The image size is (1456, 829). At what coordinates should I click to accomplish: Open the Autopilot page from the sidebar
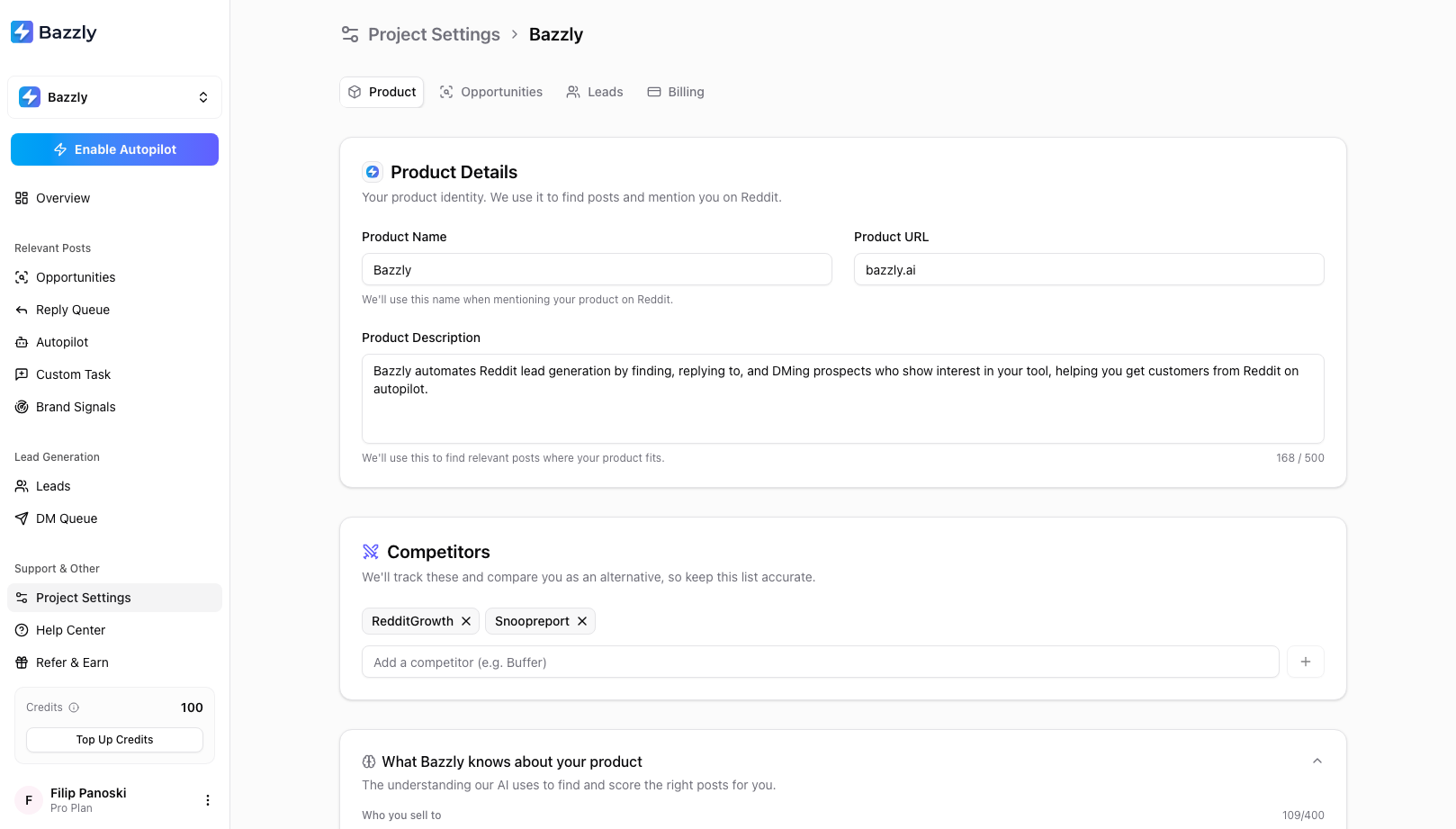(114, 342)
